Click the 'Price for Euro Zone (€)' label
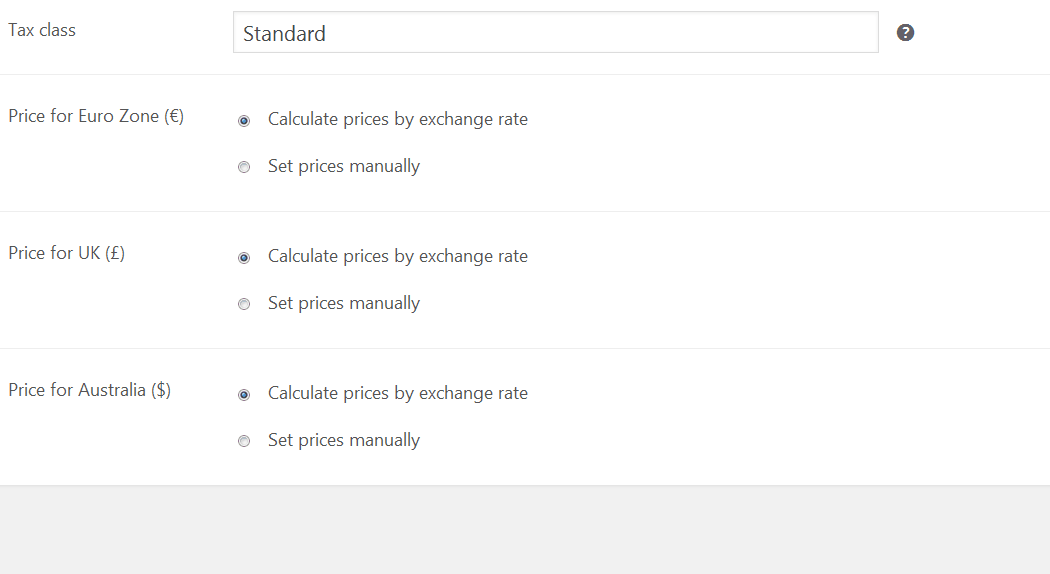Image resolution: width=1050 pixels, height=574 pixels. 96,117
